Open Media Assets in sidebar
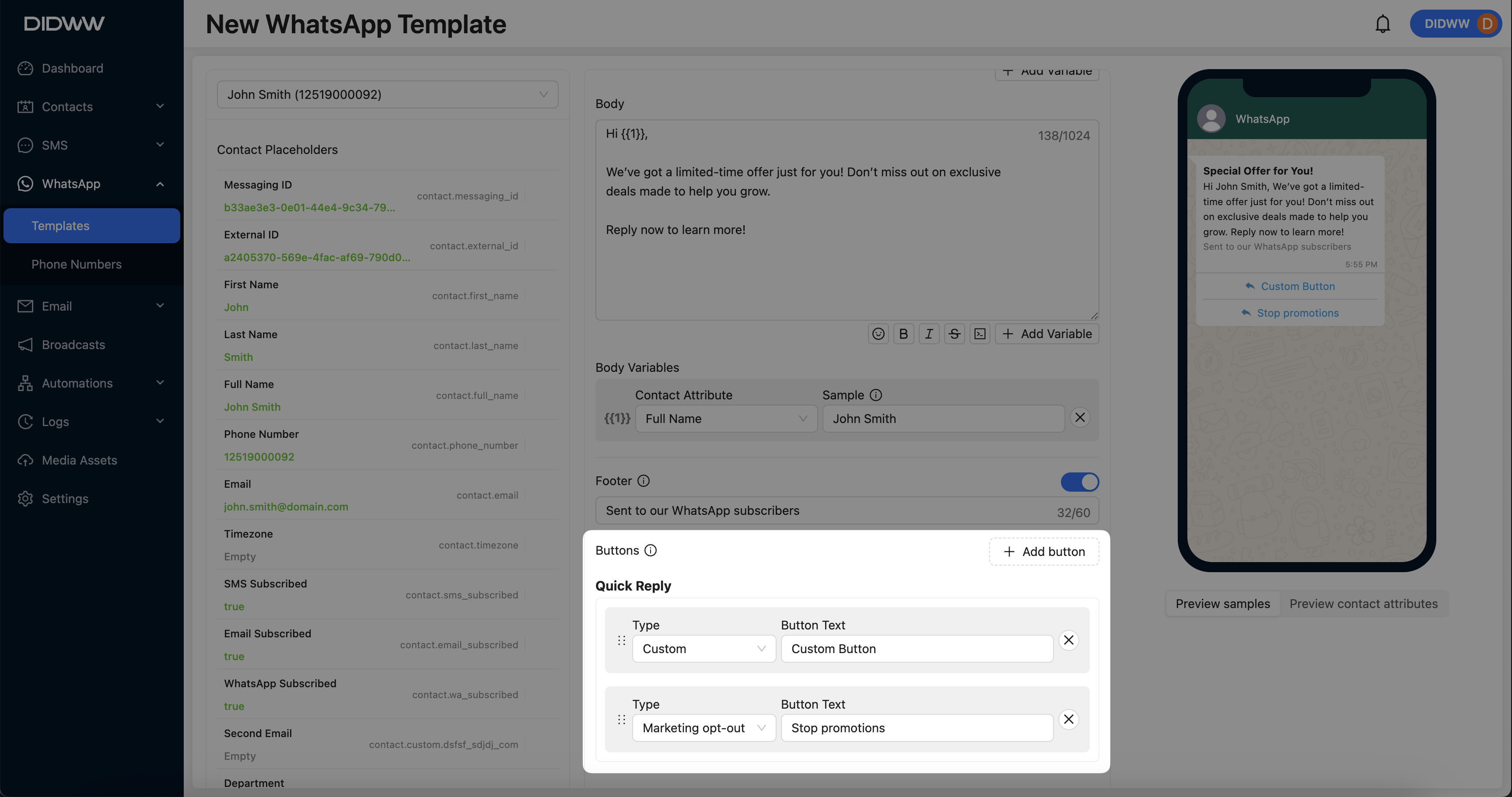 tap(91, 460)
